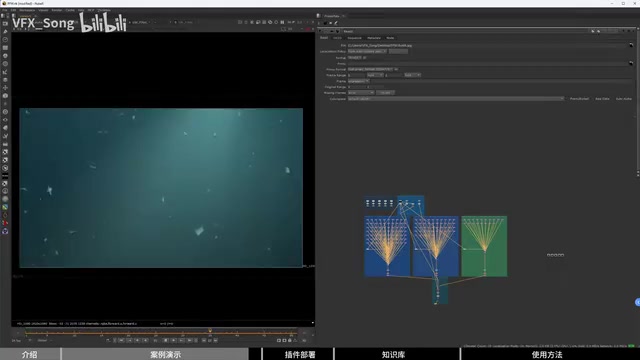
Task: Click the reload button next to Missing Frames
Action: tap(385, 93)
